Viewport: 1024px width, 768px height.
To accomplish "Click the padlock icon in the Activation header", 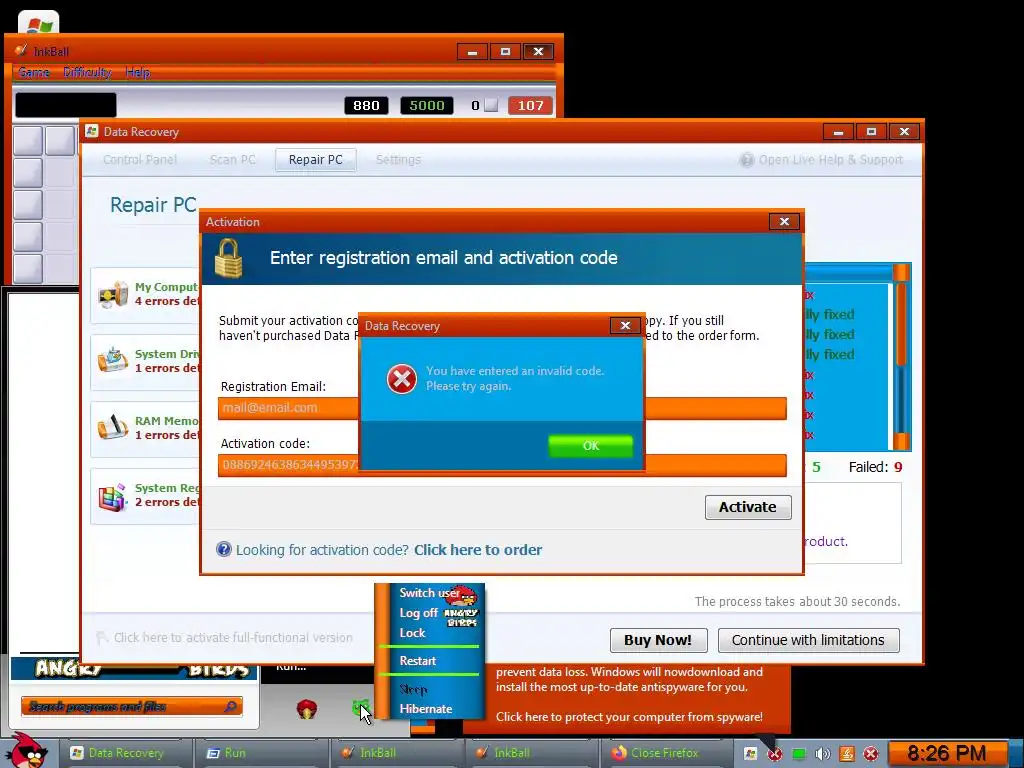I will 229,258.
